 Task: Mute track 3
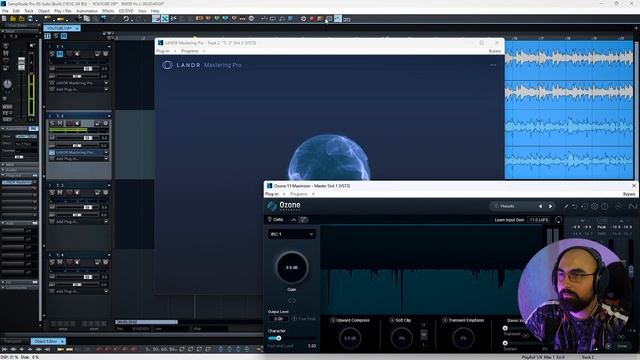(60, 192)
